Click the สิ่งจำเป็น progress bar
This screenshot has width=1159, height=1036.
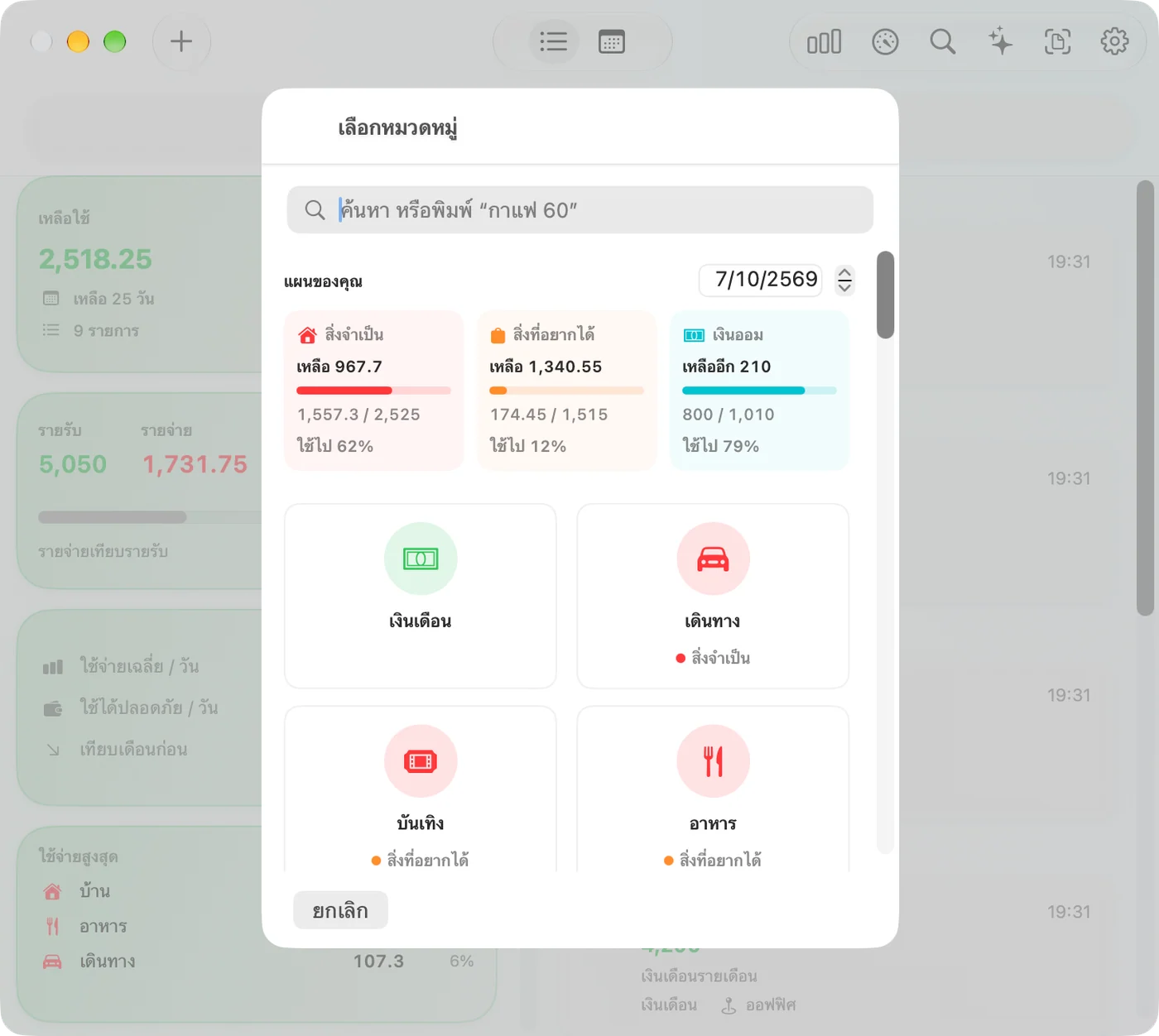[373, 391]
